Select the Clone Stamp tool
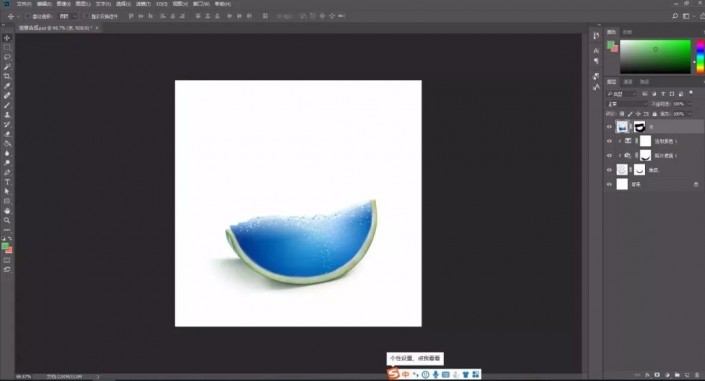Viewport: 705px width, 381px height. click(7, 115)
